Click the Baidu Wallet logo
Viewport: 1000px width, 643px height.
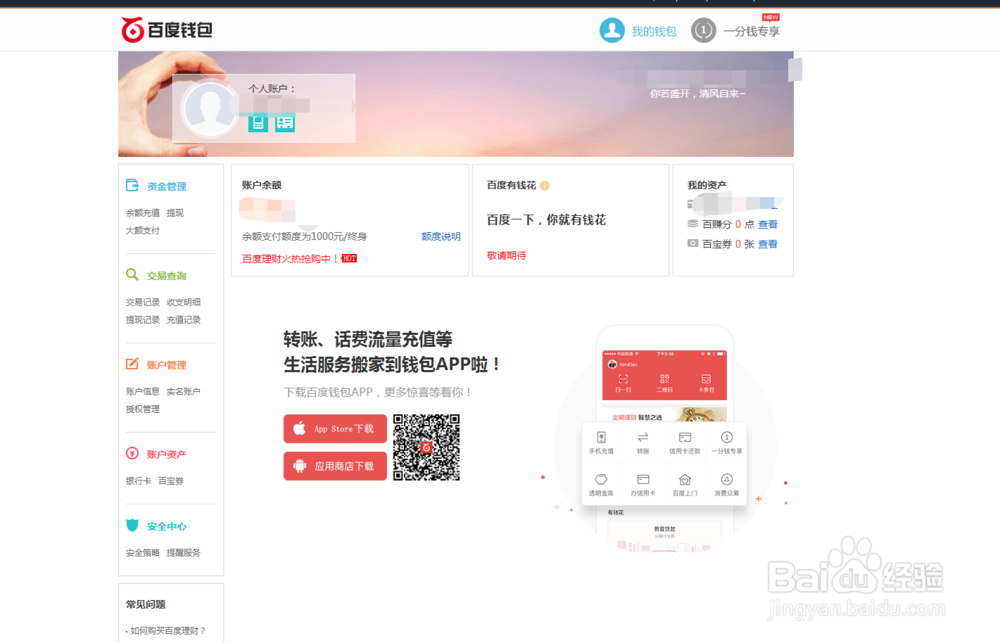(x=166, y=29)
